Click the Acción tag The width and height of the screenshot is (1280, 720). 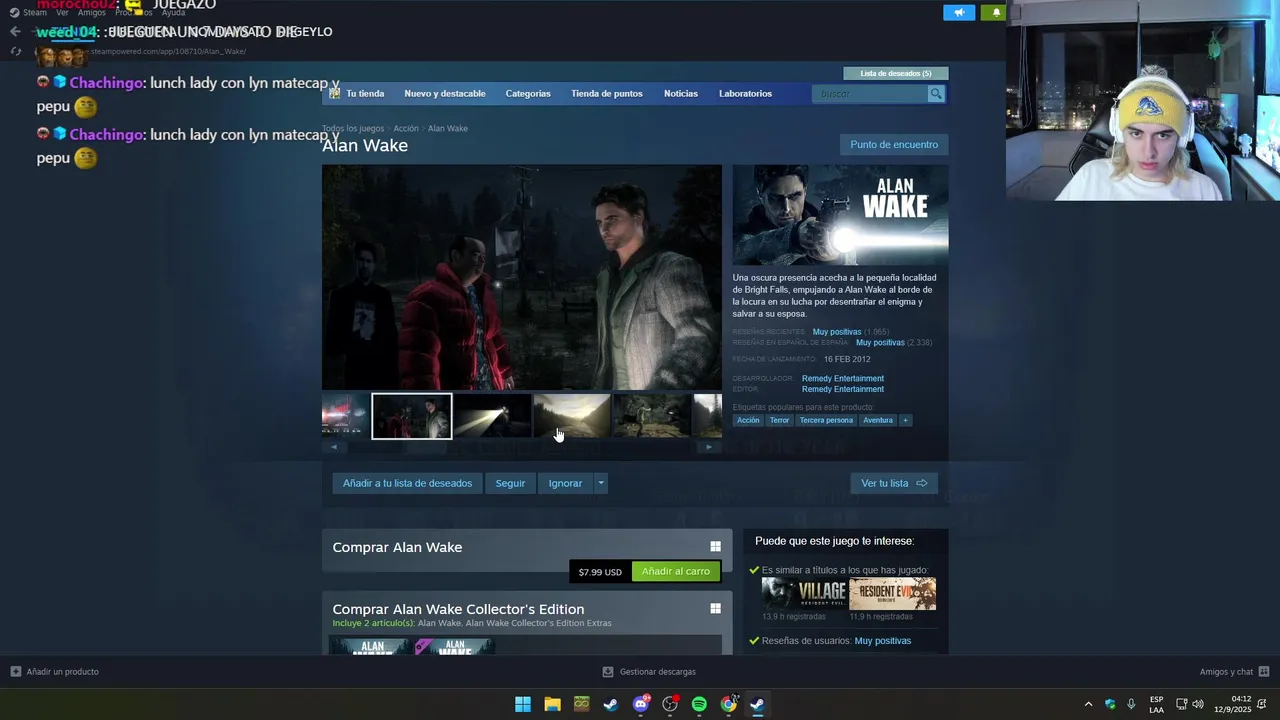[x=748, y=420]
